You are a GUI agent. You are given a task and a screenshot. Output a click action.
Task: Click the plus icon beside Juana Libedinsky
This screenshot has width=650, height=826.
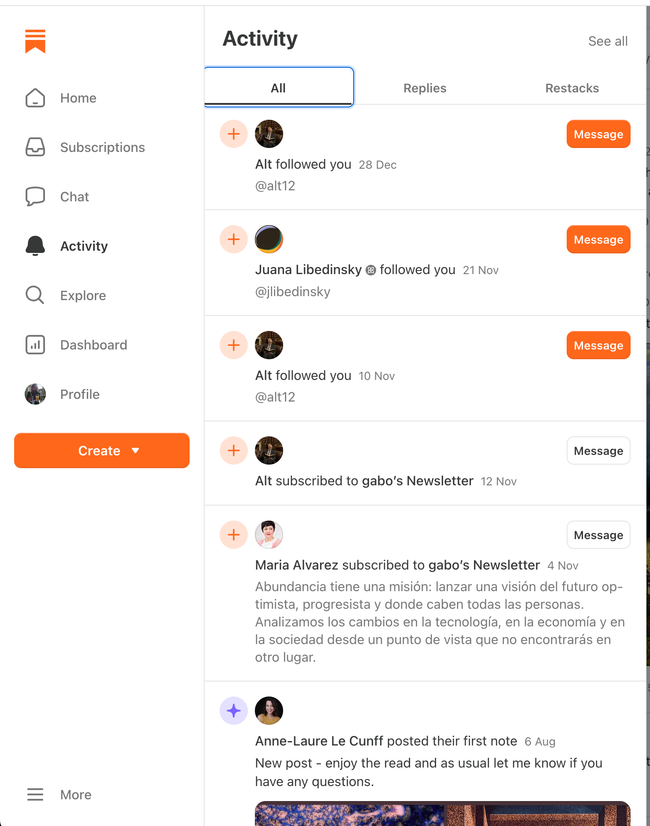click(x=233, y=239)
